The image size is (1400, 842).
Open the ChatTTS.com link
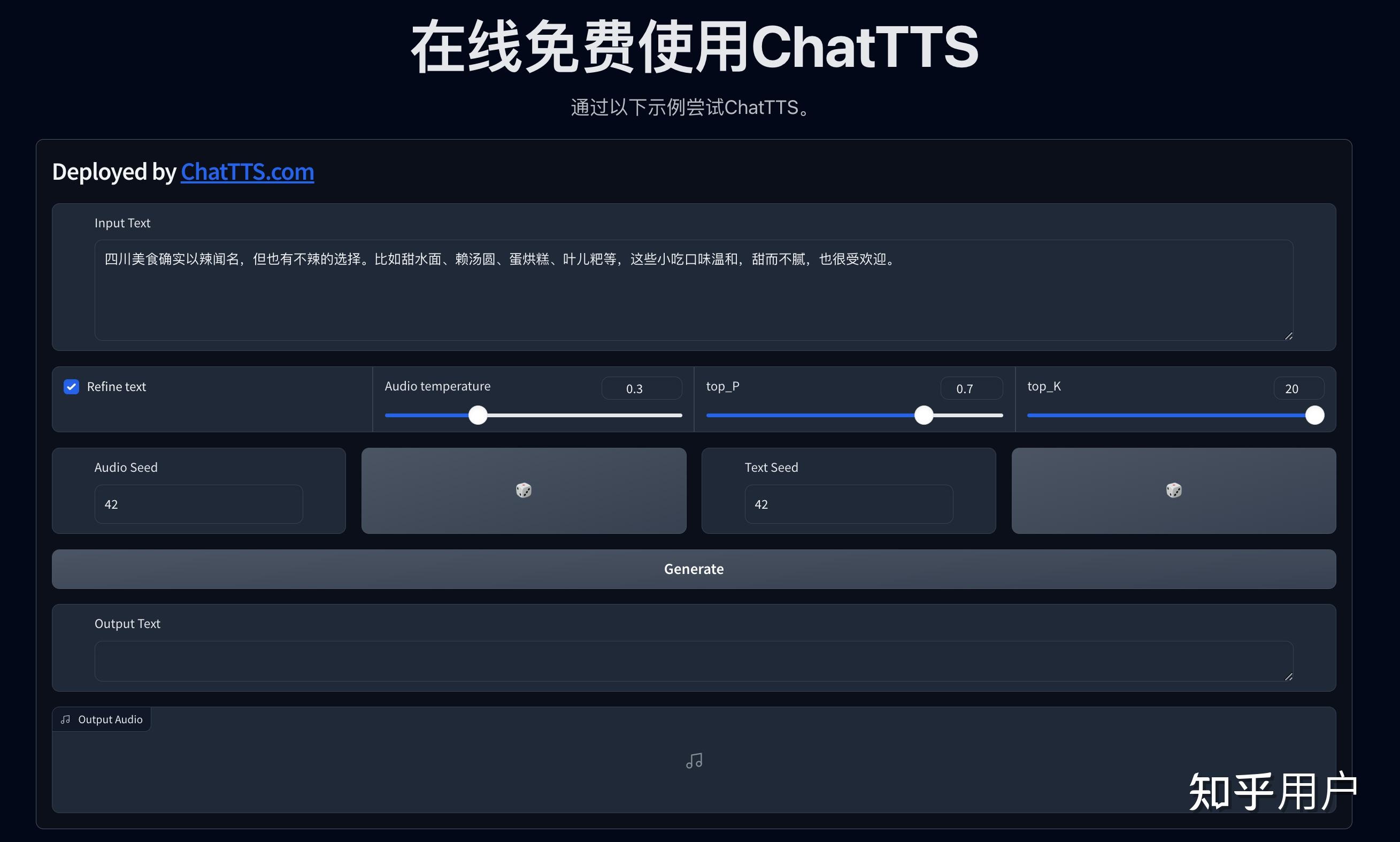tap(247, 172)
